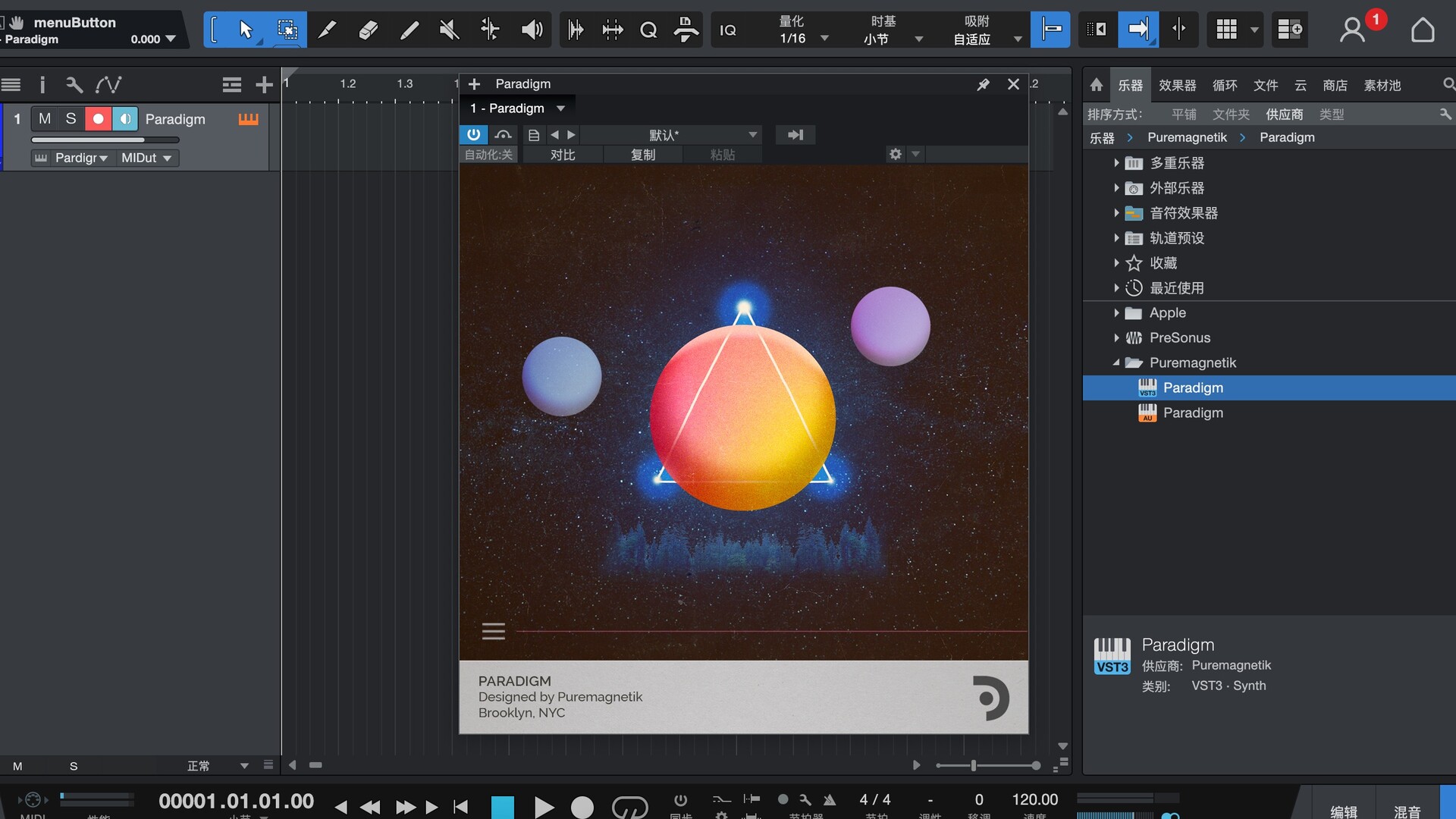Open the user account icon with notification
The image size is (1456, 819).
coord(1353,30)
